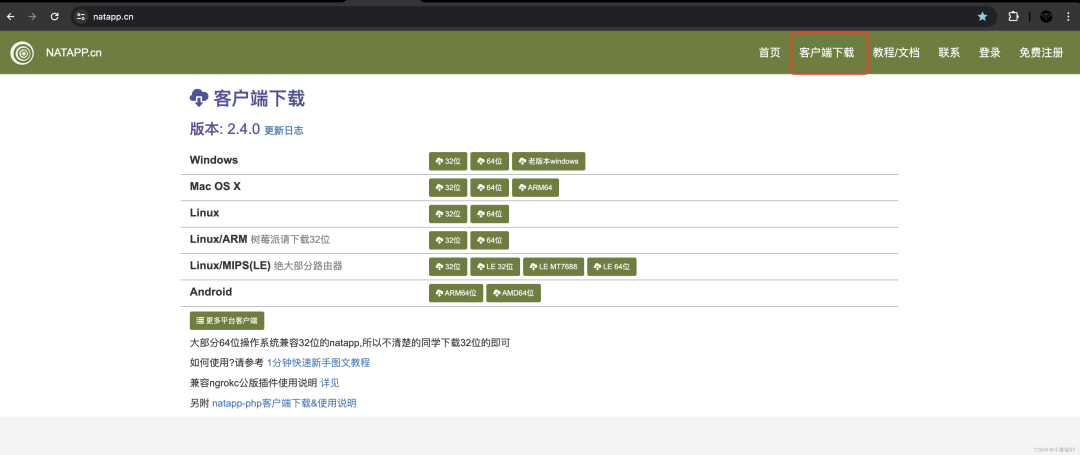Download LE MT7688 client
Image resolution: width=1080 pixels, height=455 pixels.
coord(553,266)
